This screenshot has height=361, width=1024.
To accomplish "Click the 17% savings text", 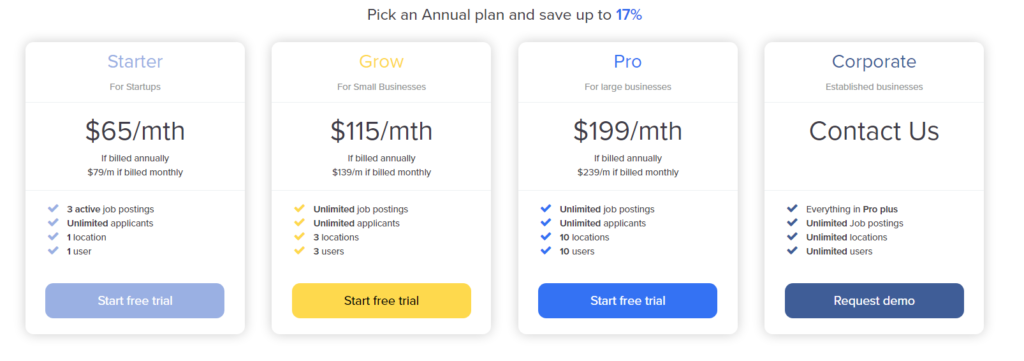I will click(629, 14).
